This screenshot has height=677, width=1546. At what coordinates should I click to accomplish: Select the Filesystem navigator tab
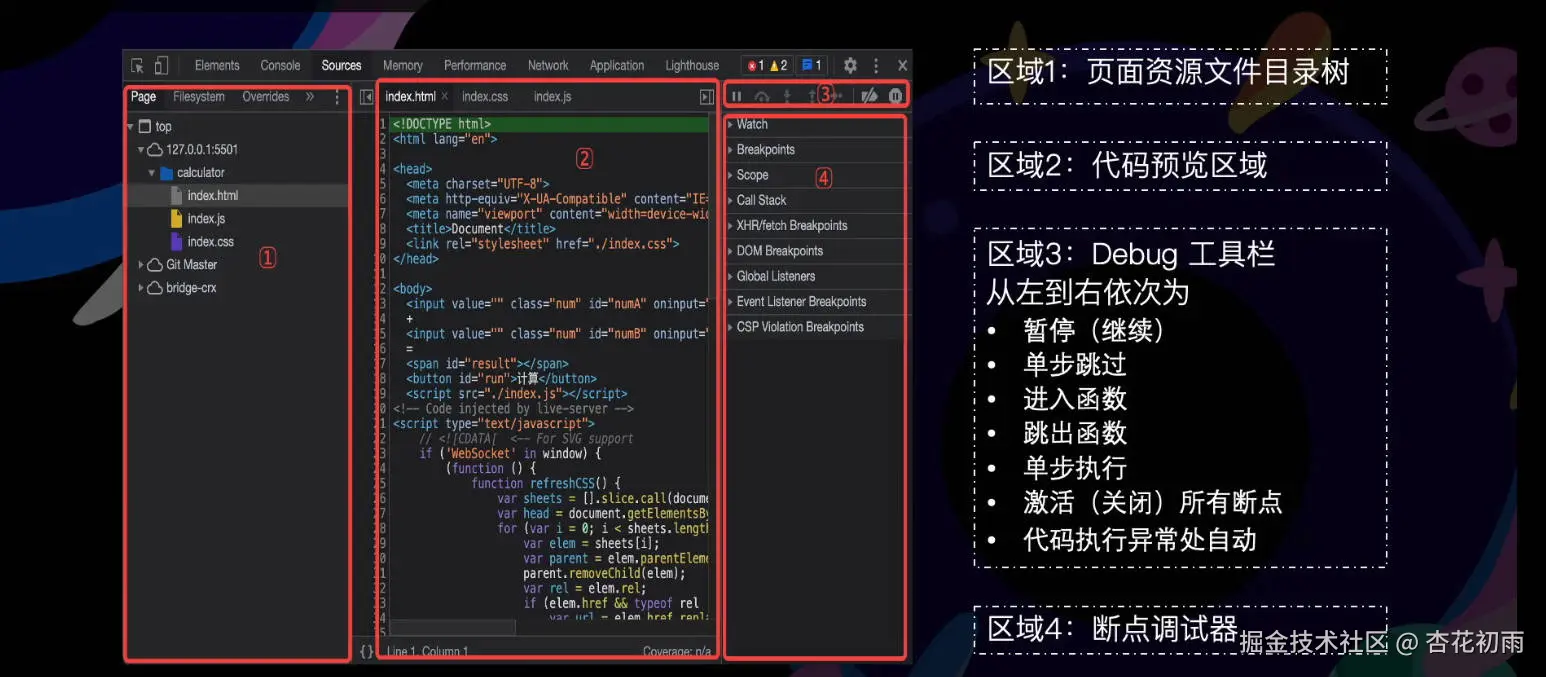tap(199, 97)
